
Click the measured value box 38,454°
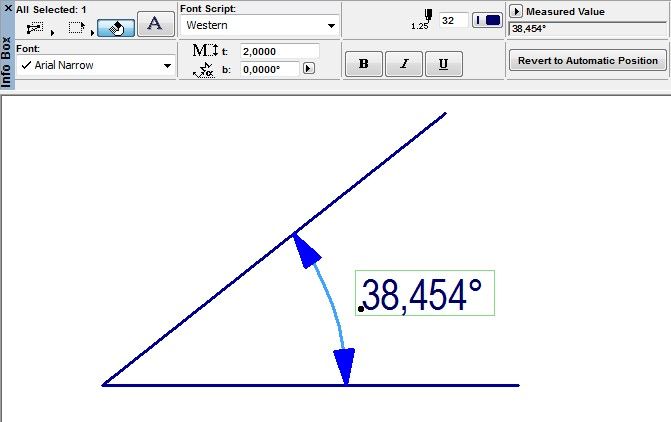click(587, 29)
